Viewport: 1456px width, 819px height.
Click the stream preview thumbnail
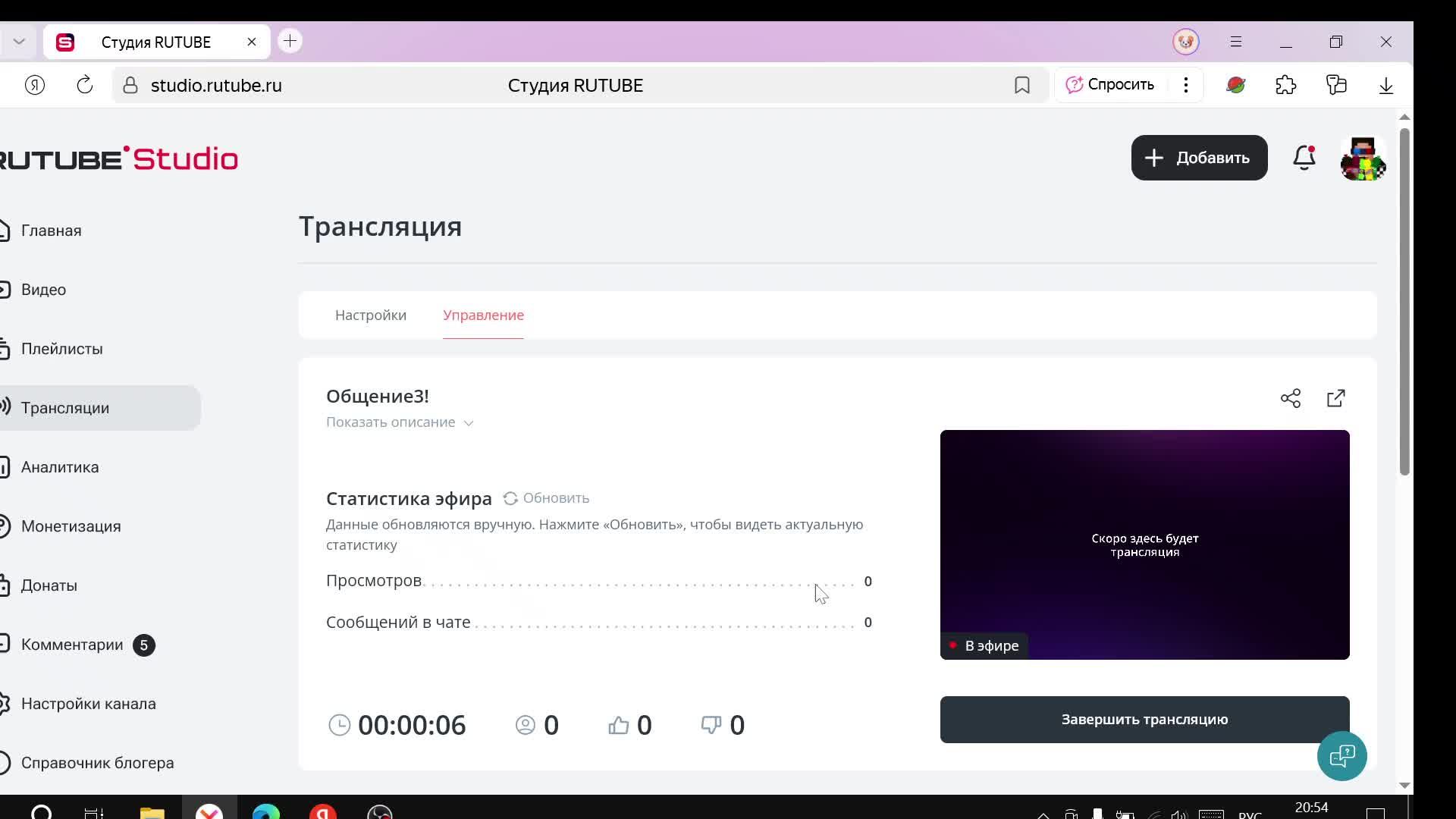coord(1144,544)
